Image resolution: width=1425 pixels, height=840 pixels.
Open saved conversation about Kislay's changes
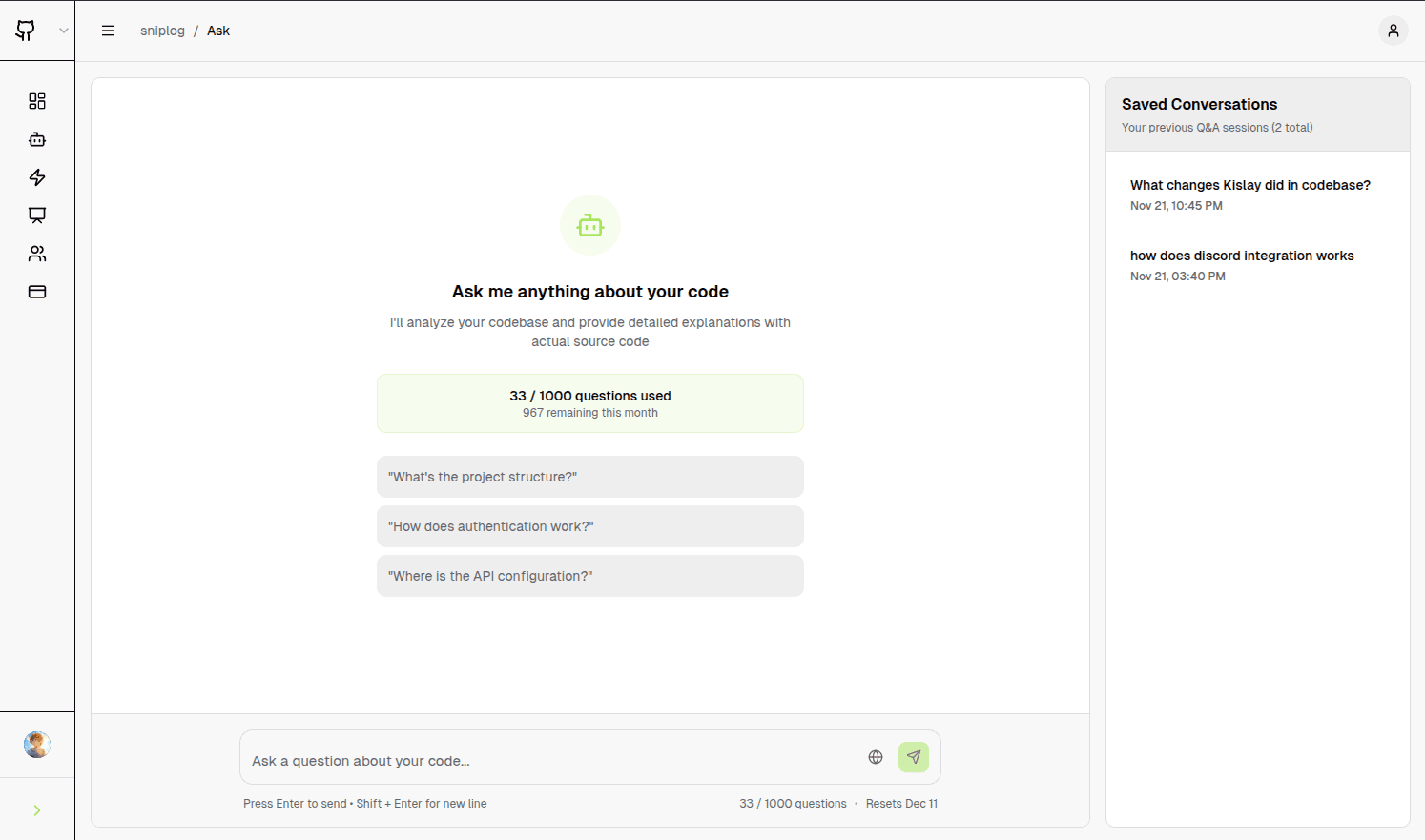[1249, 195]
